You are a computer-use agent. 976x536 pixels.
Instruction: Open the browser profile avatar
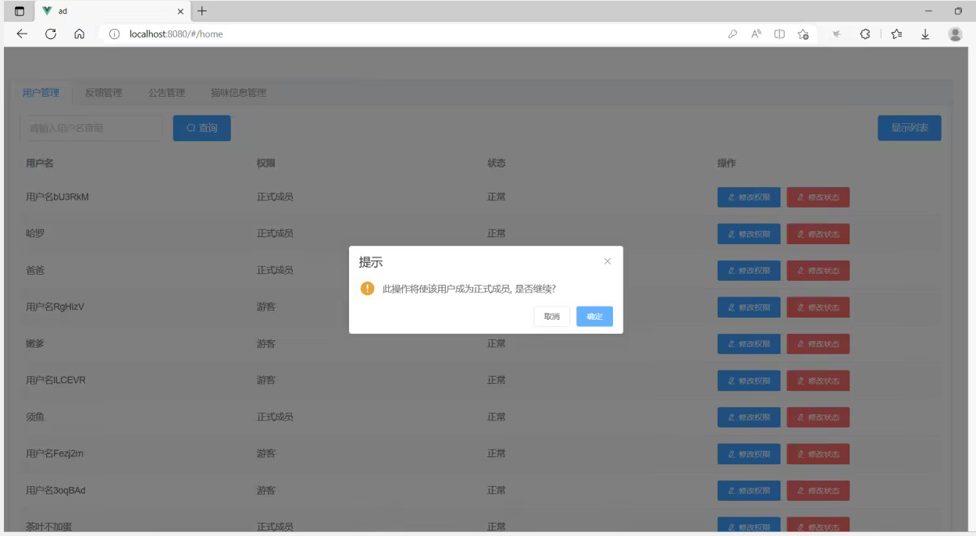tap(955, 34)
